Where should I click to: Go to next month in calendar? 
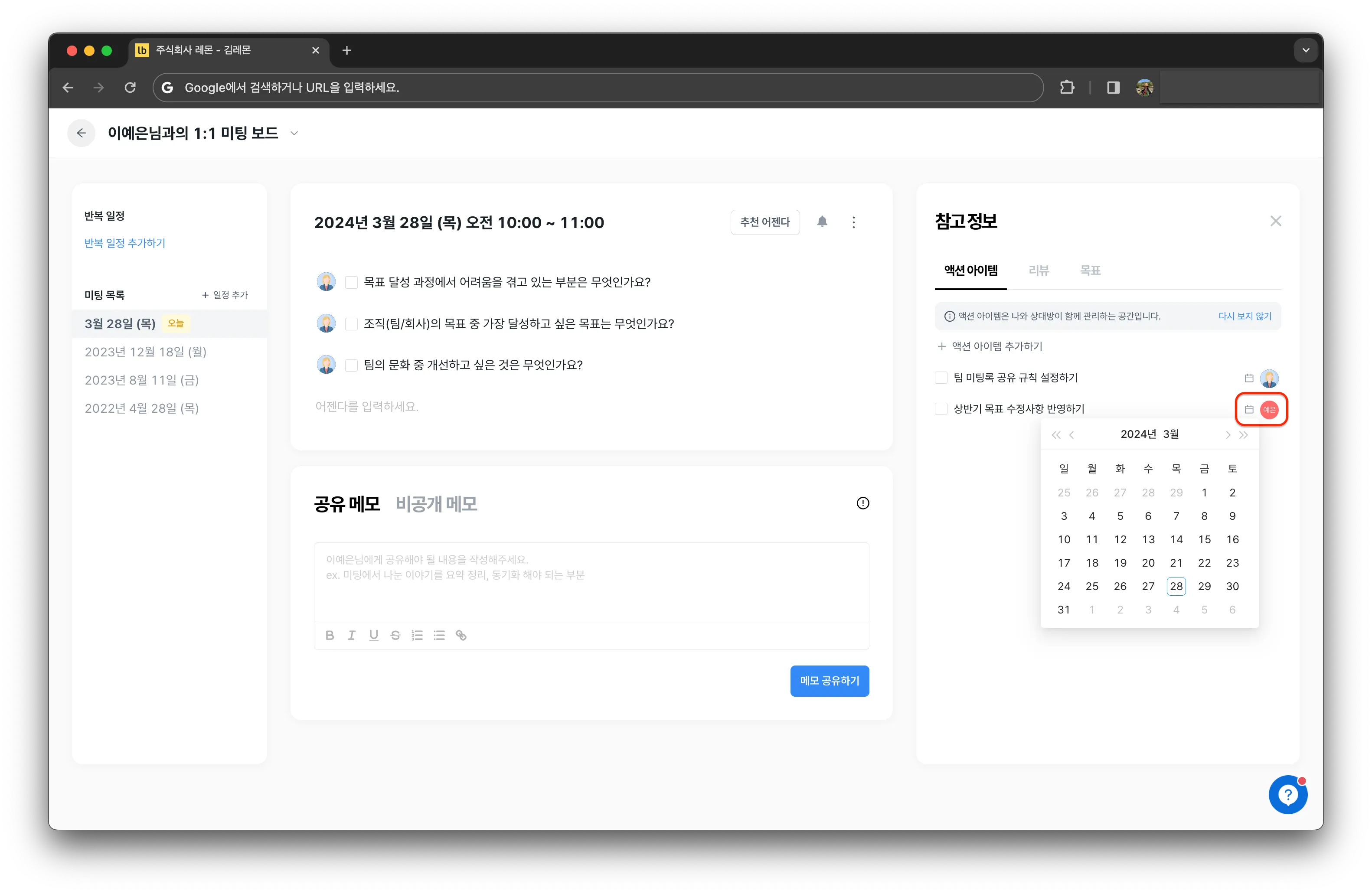[1228, 434]
